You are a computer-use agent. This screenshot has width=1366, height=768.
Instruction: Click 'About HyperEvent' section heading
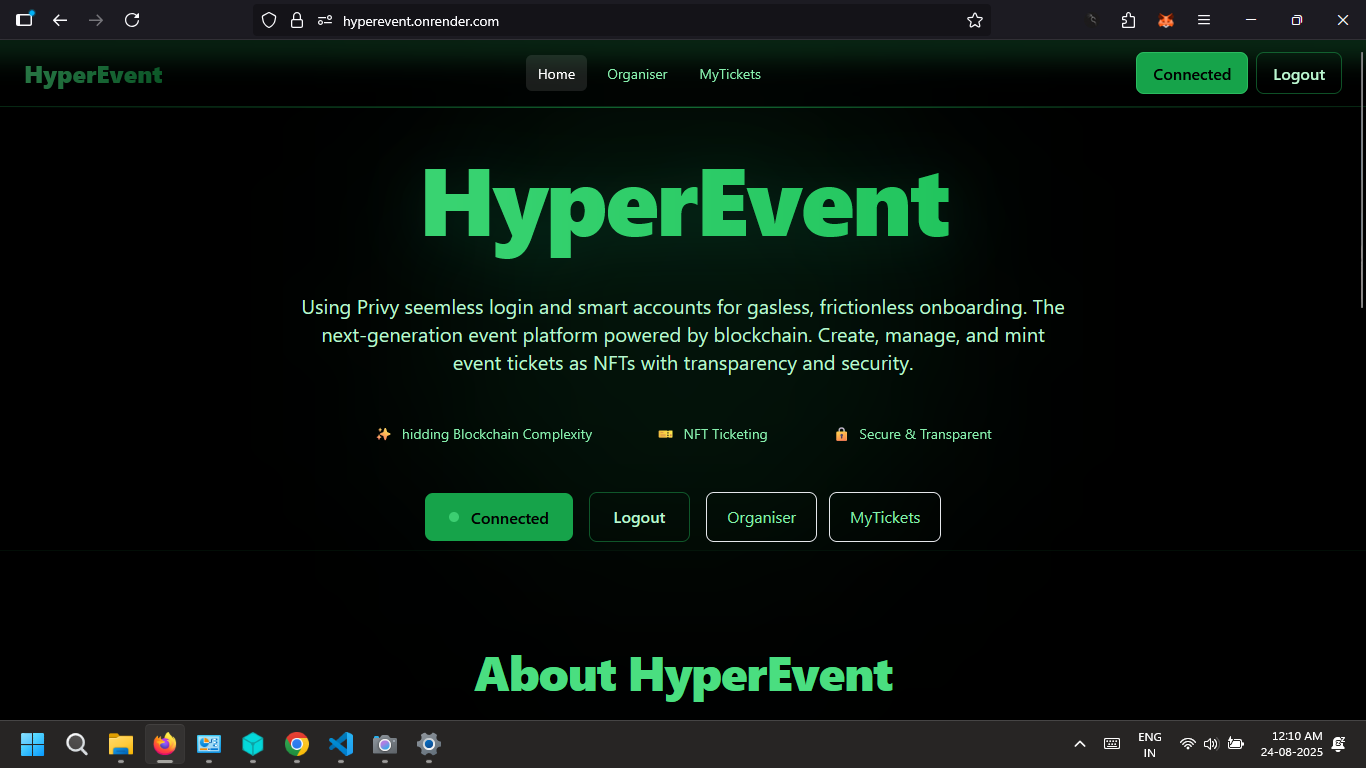click(683, 674)
